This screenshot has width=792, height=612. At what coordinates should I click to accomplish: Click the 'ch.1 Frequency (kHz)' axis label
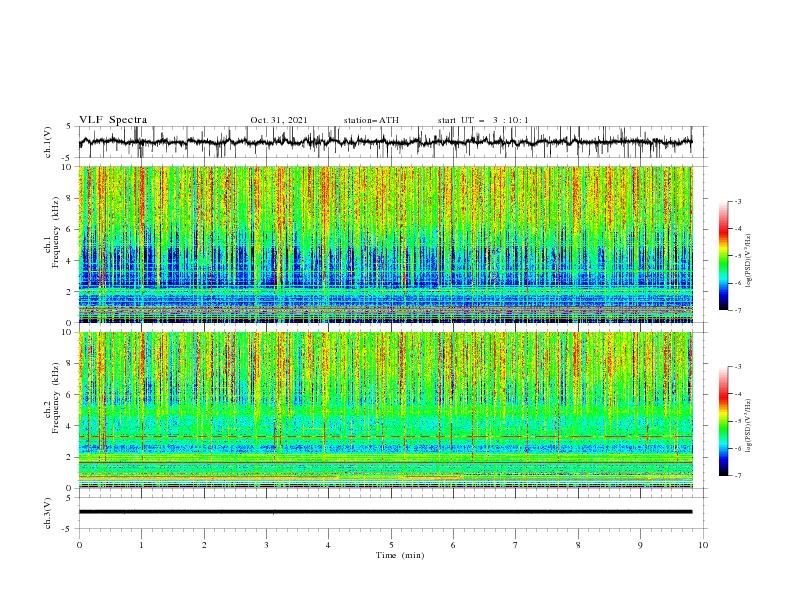51,232
